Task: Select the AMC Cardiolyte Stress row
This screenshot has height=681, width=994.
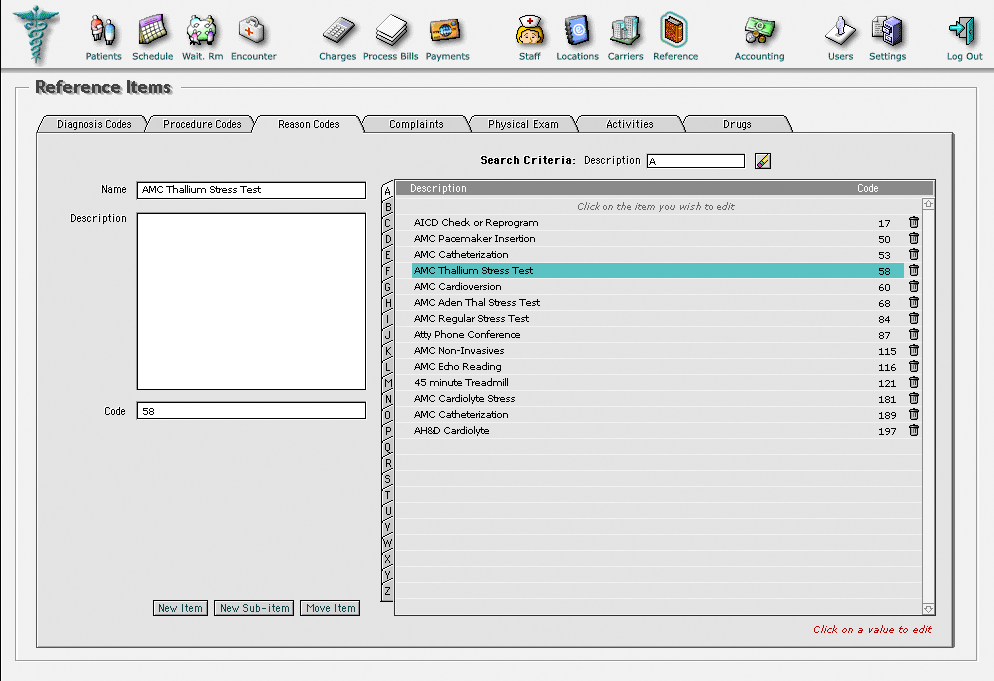Action: point(657,398)
